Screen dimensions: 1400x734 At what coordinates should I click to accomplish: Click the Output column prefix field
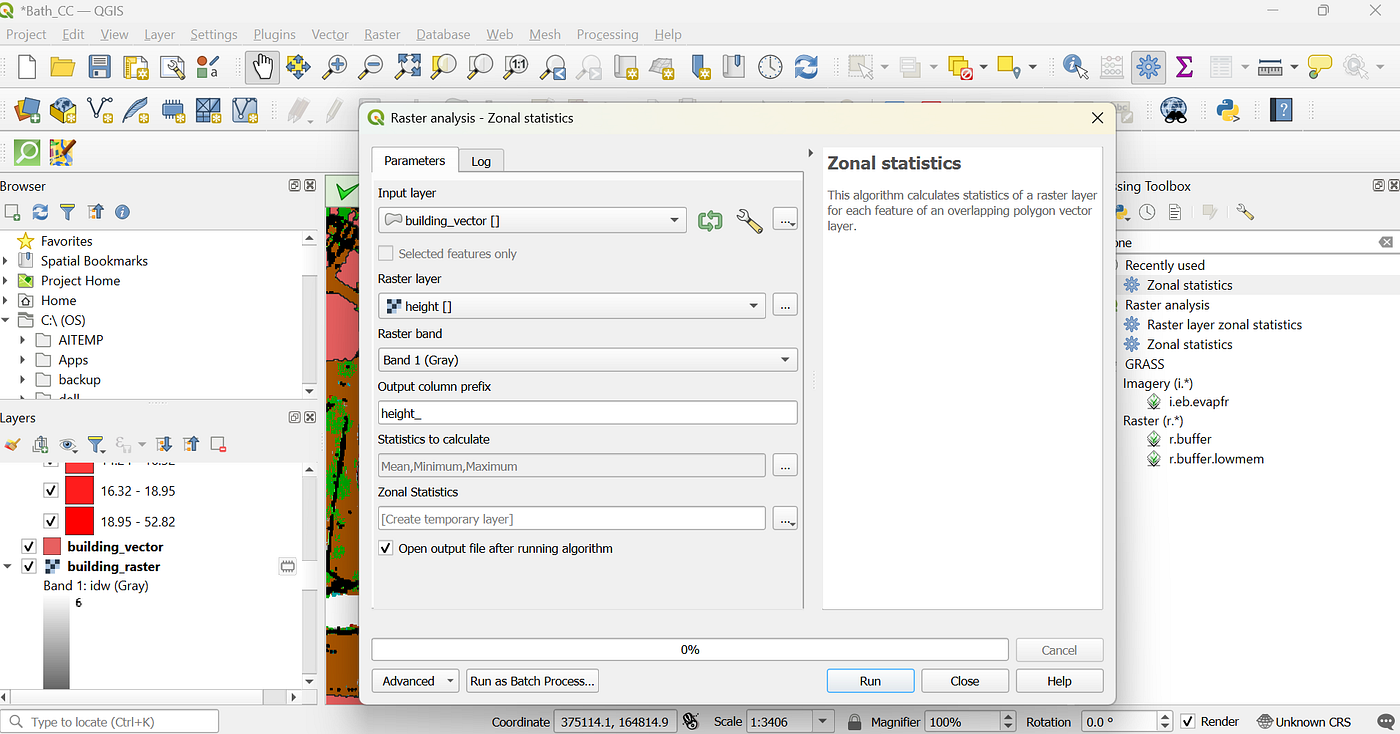tap(588, 413)
